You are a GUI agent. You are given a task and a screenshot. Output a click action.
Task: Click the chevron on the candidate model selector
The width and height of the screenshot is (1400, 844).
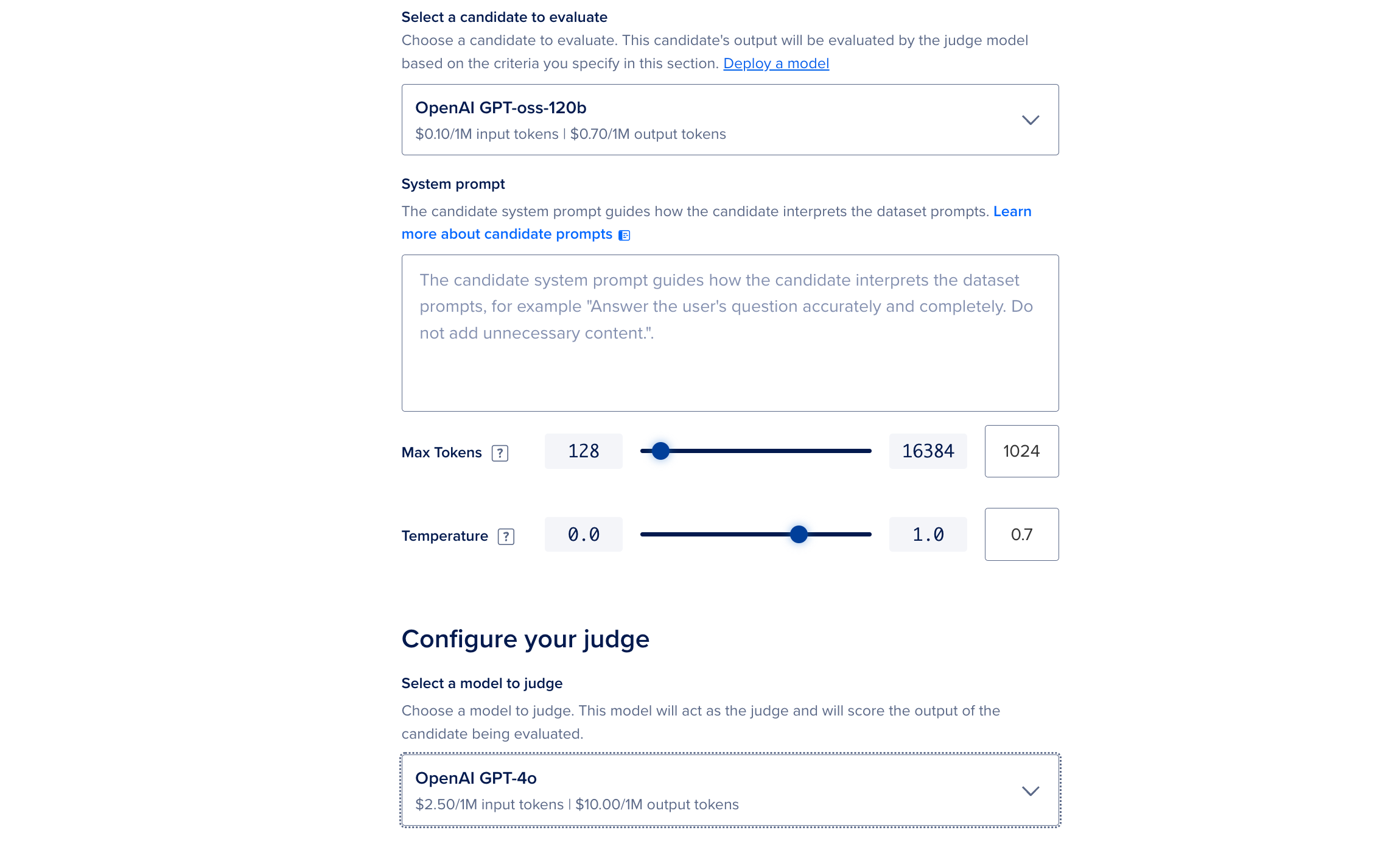[x=1030, y=119]
